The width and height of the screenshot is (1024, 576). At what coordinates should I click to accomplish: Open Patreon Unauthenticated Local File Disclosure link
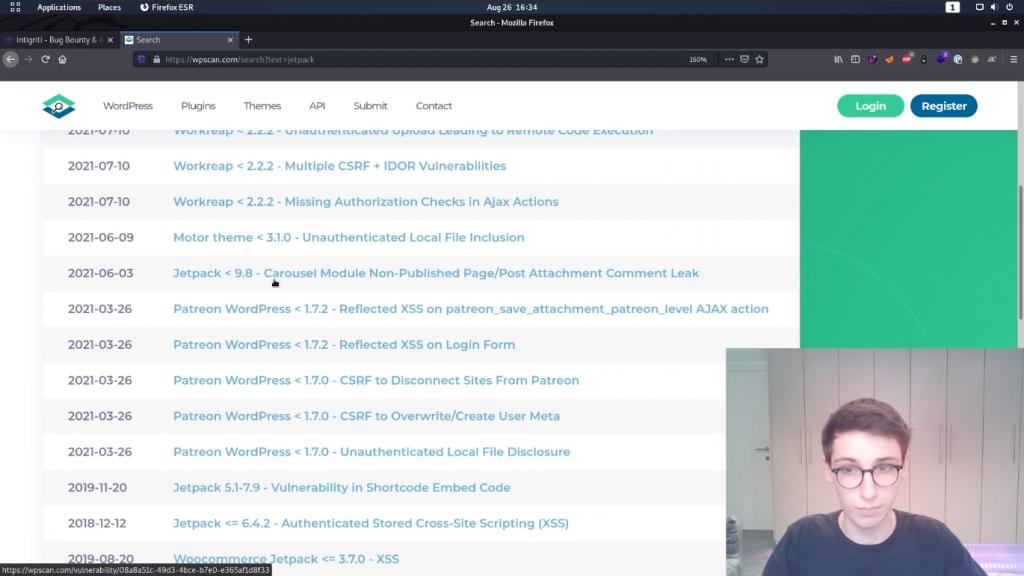(x=371, y=452)
